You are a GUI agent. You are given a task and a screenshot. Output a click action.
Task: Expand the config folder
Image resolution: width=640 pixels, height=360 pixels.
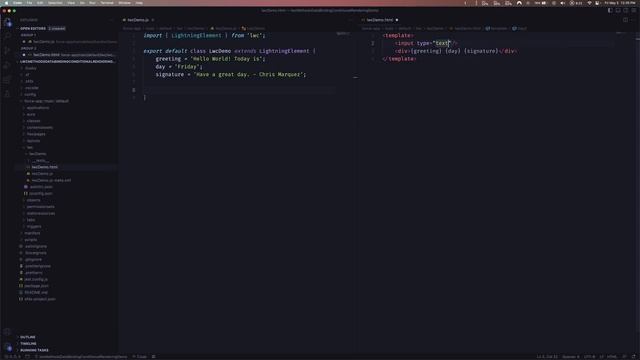click(x=30, y=94)
